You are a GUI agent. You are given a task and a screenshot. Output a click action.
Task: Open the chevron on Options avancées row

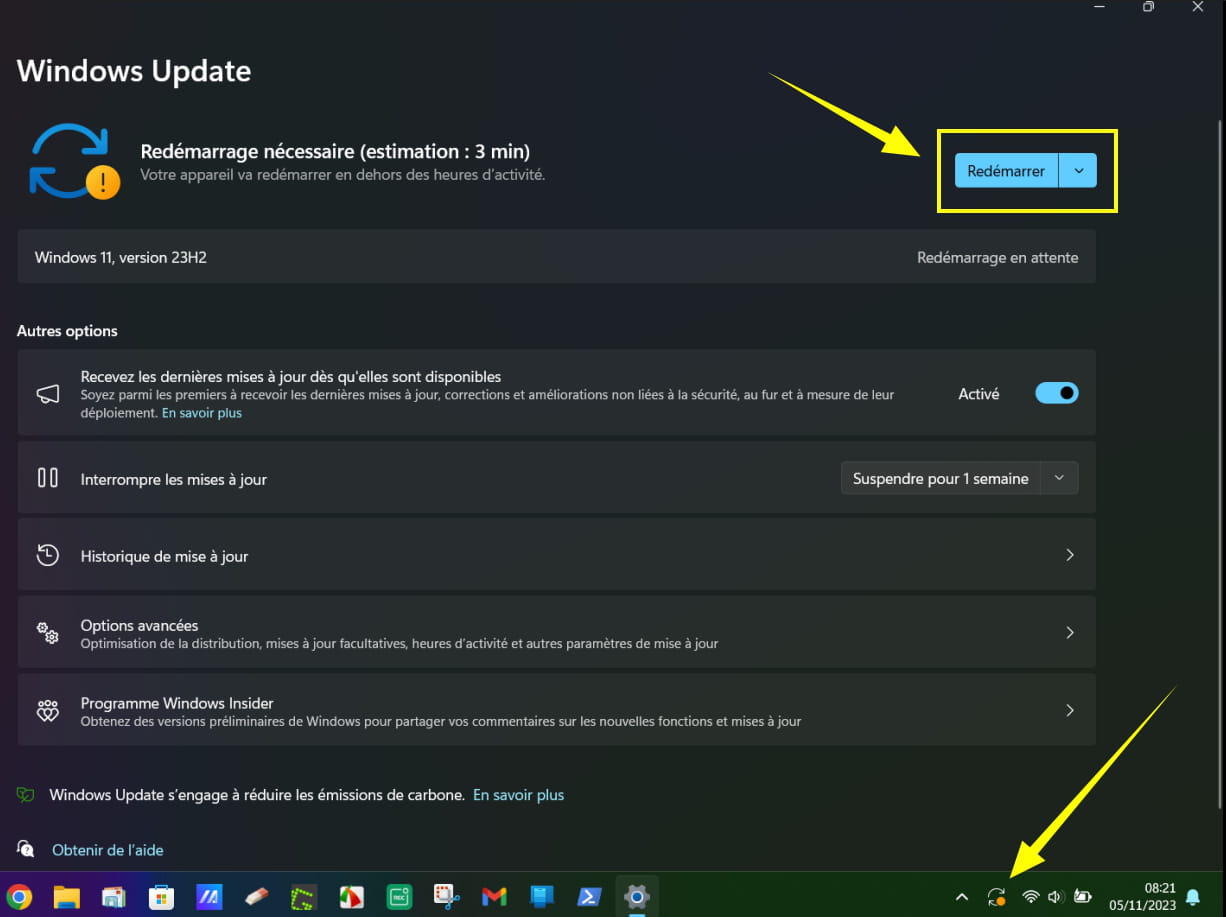(1070, 633)
